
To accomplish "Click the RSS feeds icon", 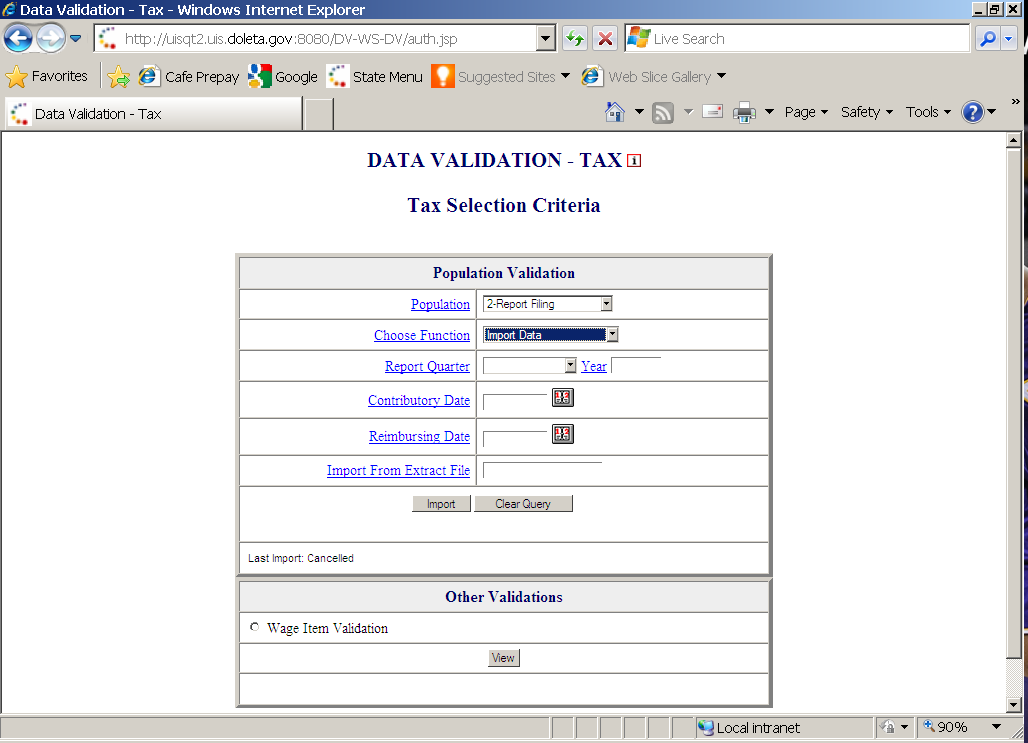I will point(663,113).
